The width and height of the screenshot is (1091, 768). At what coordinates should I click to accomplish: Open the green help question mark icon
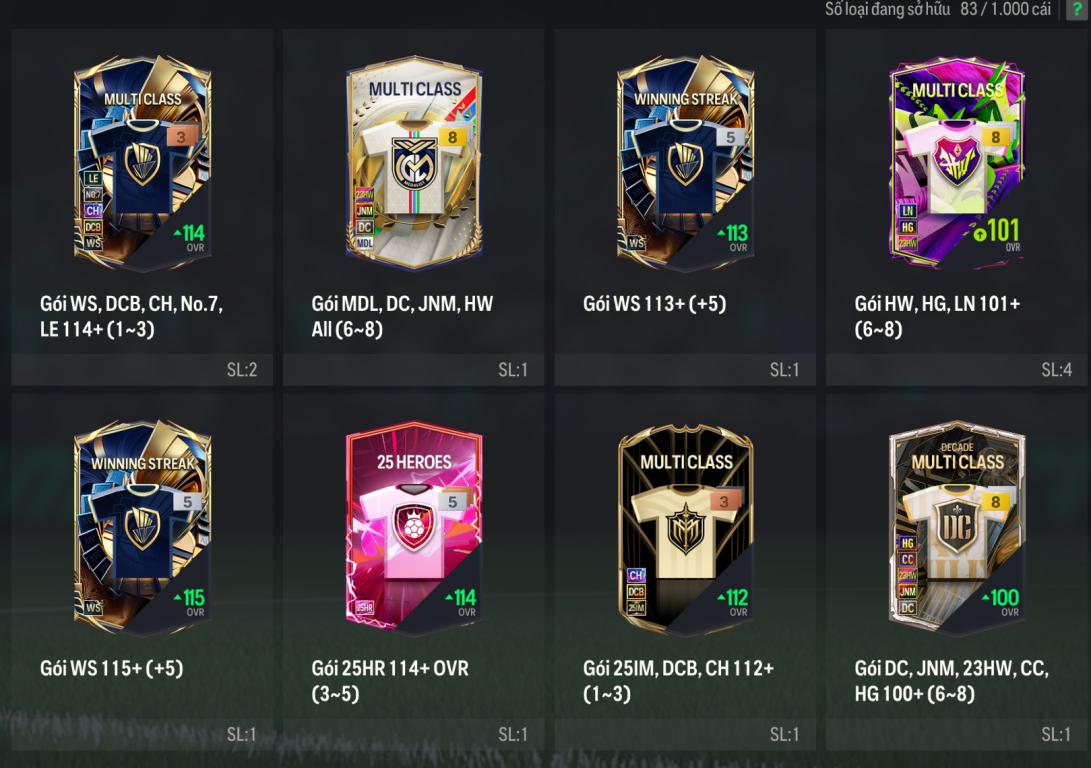click(1077, 9)
